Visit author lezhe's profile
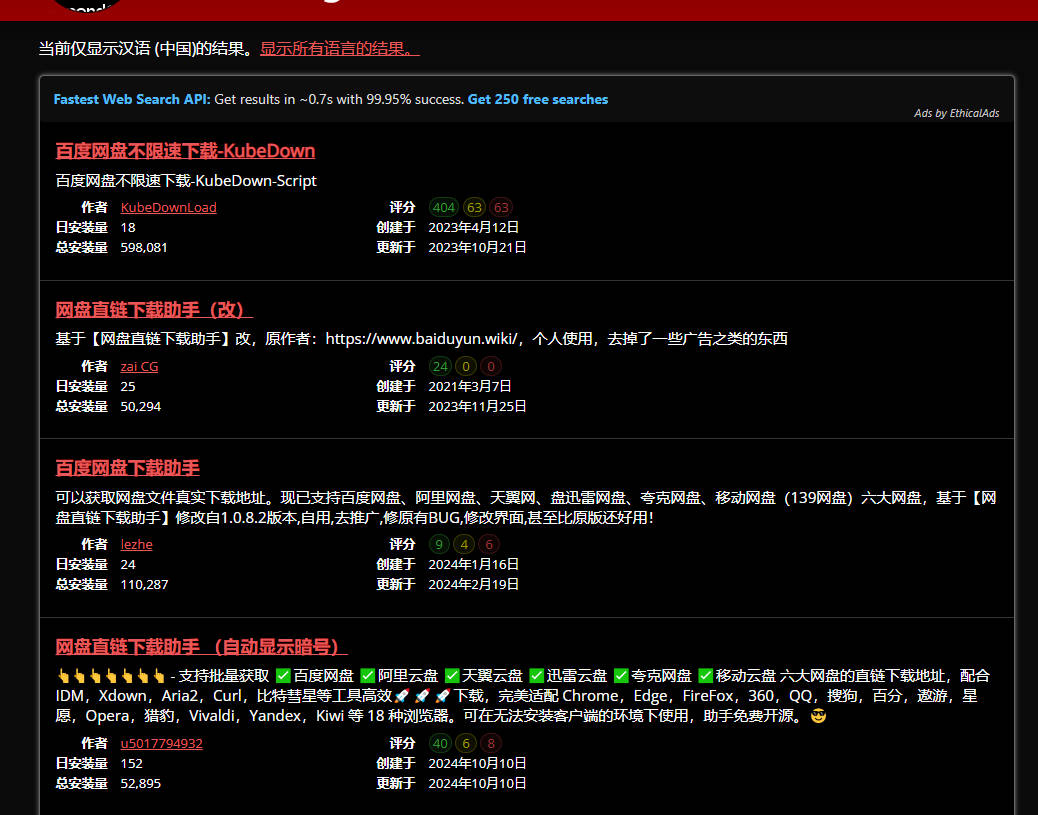 coord(136,544)
